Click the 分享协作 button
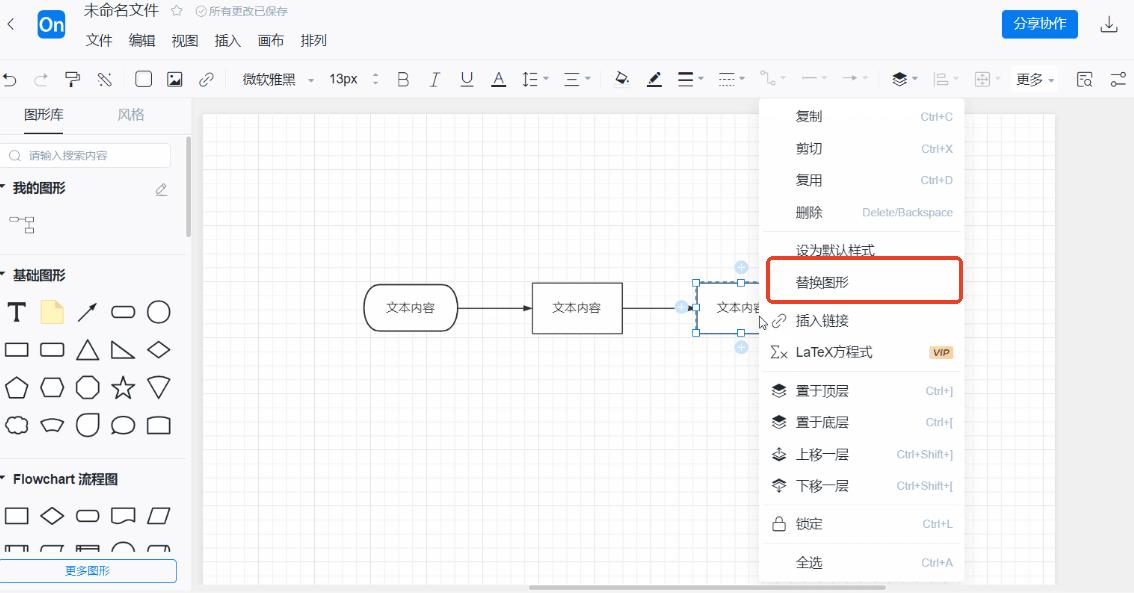 [1040, 24]
